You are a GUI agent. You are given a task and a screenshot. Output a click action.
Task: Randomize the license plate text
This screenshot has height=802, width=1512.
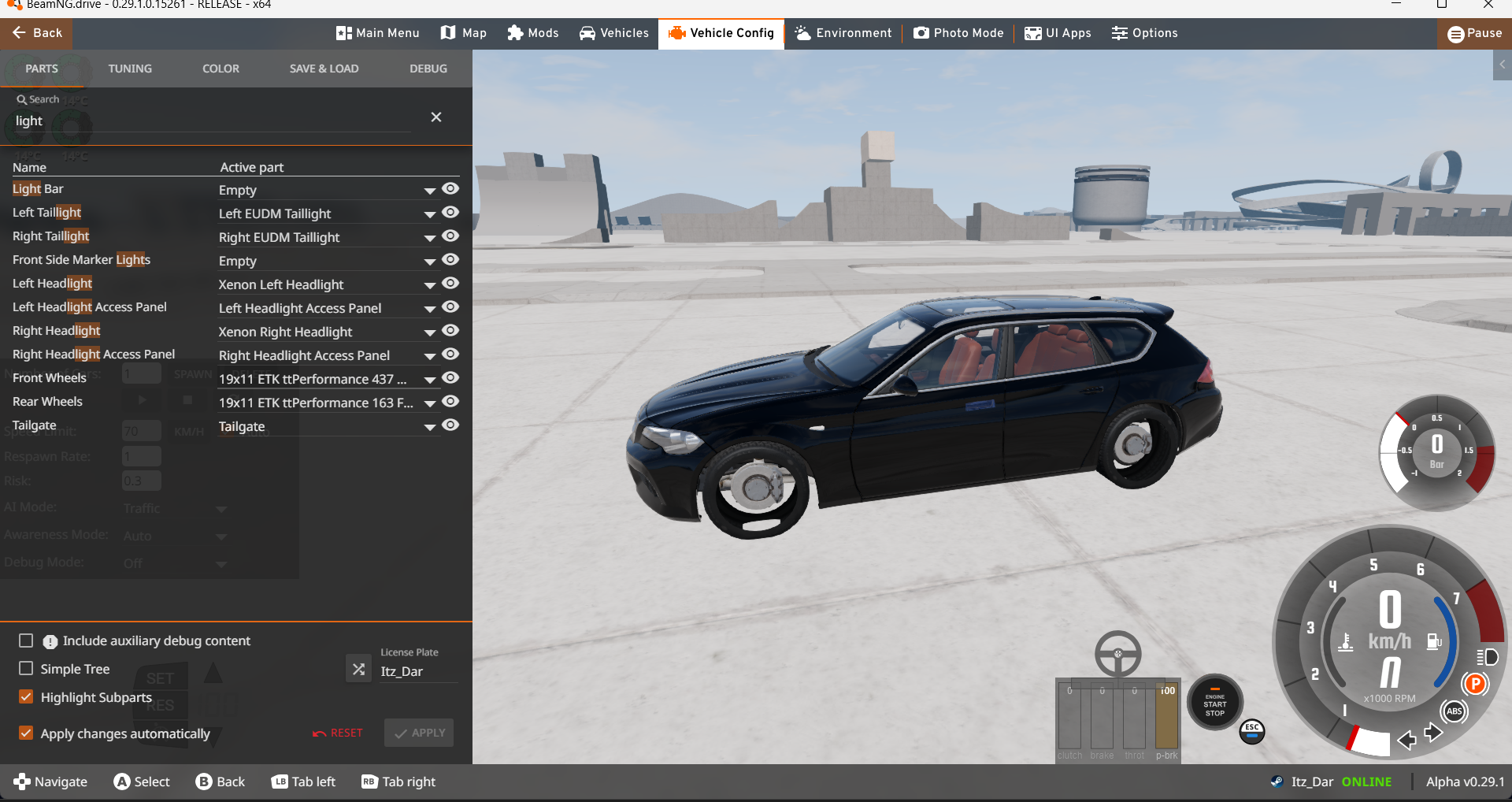point(359,669)
